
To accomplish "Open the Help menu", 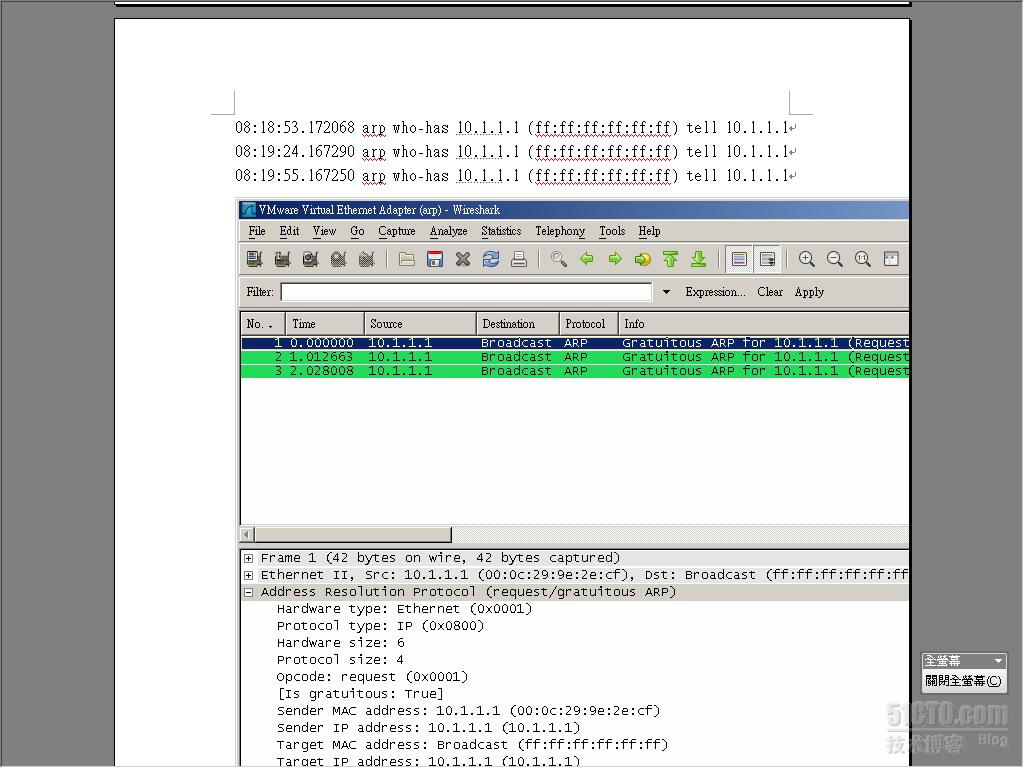I will click(649, 231).
